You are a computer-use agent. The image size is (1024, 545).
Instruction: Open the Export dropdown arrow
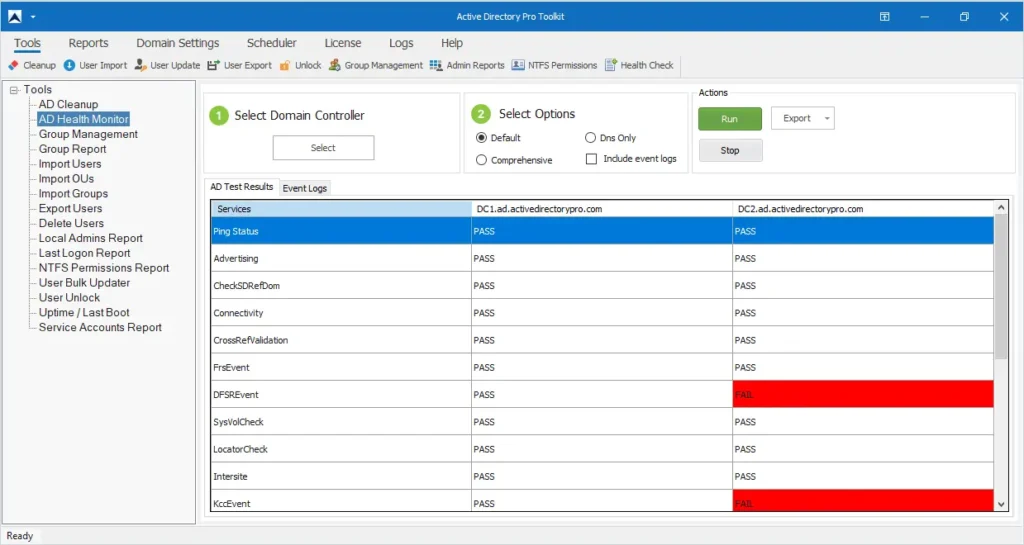(x=827, y=119)
